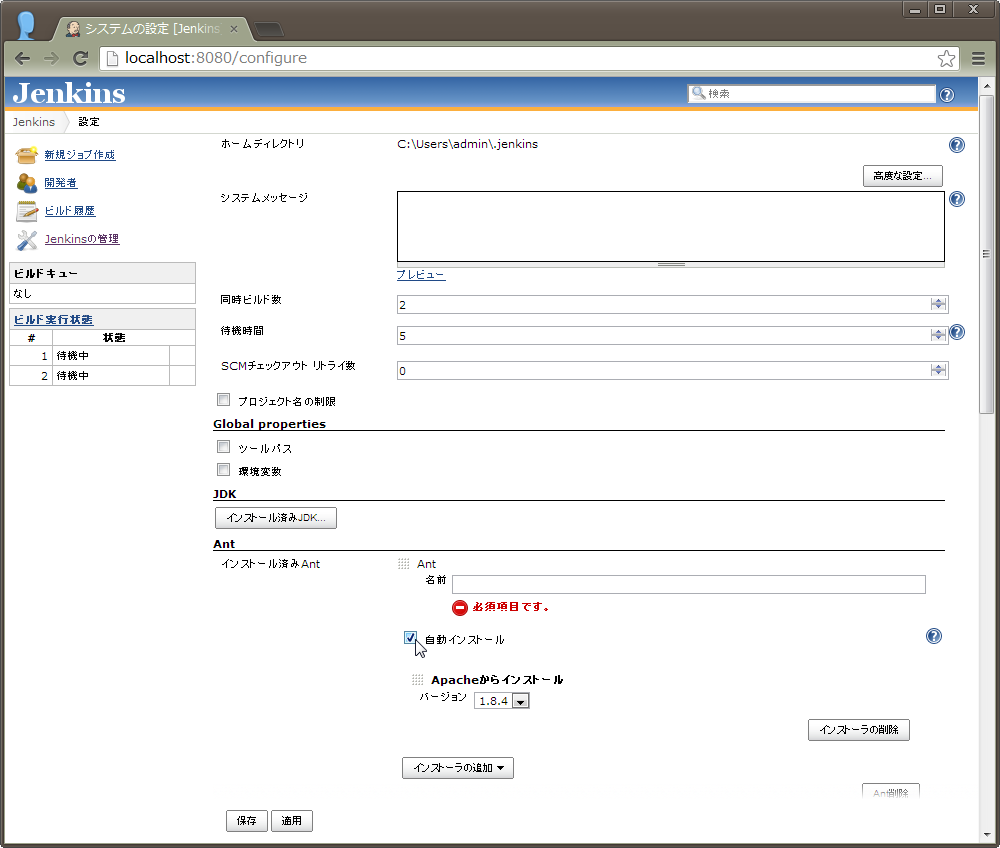Click drag handle beside Apacheからインストール
The height and width of the screenshot is (848, 1000).
tap(418, 680)
